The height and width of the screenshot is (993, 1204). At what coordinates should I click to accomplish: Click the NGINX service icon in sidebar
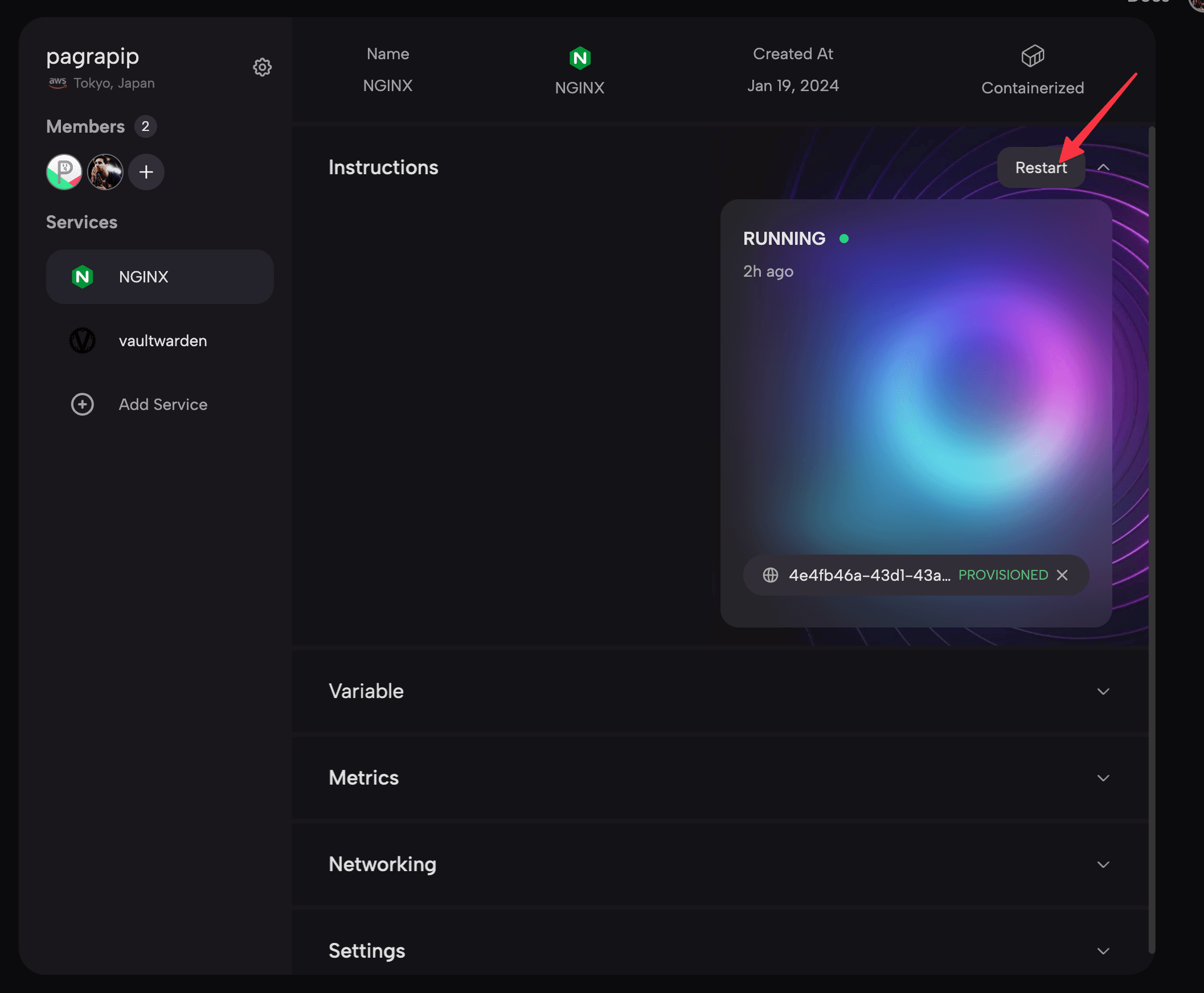click(82, 277)
